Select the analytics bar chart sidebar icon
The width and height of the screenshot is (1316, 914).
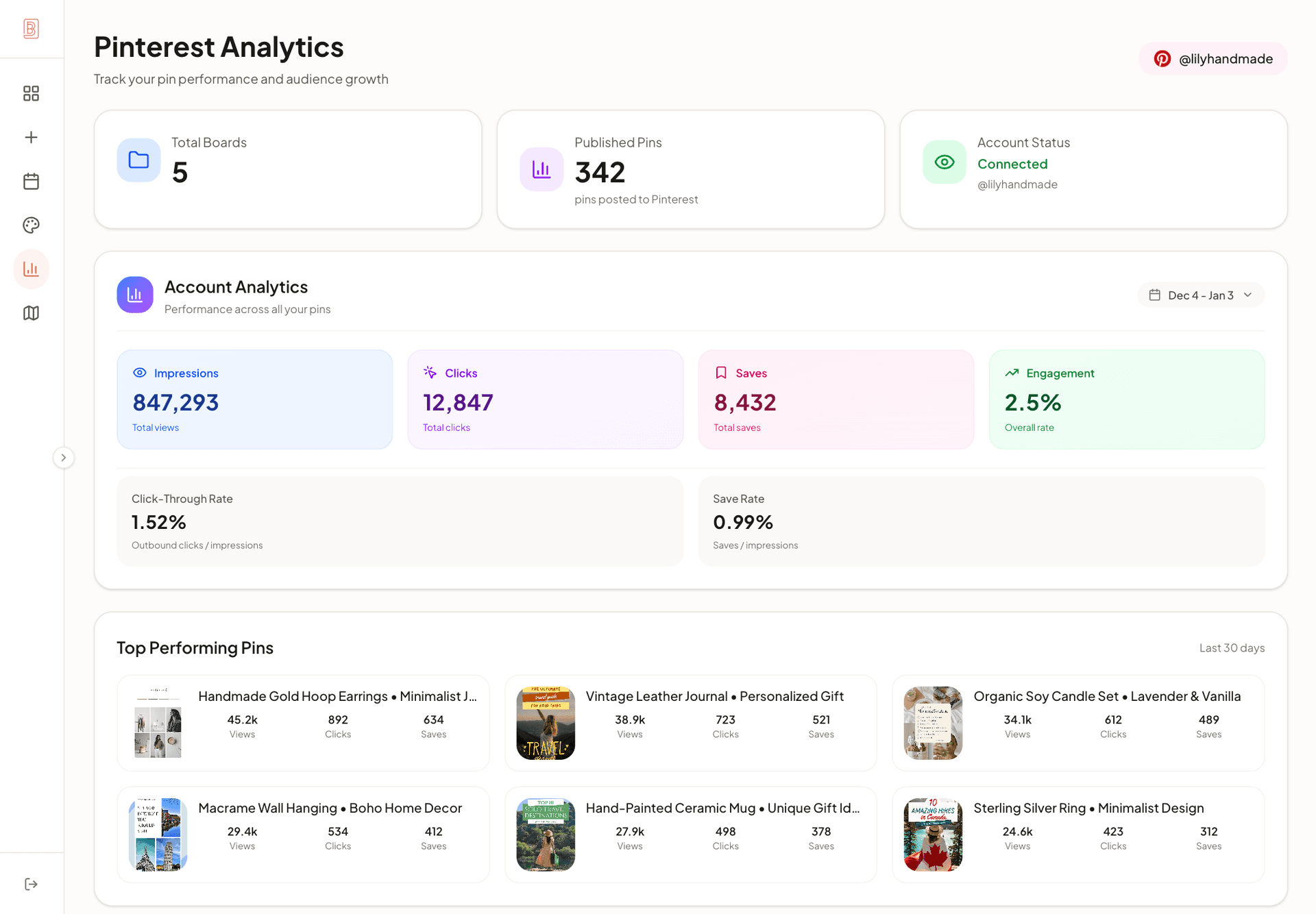(x=31, y=269)
